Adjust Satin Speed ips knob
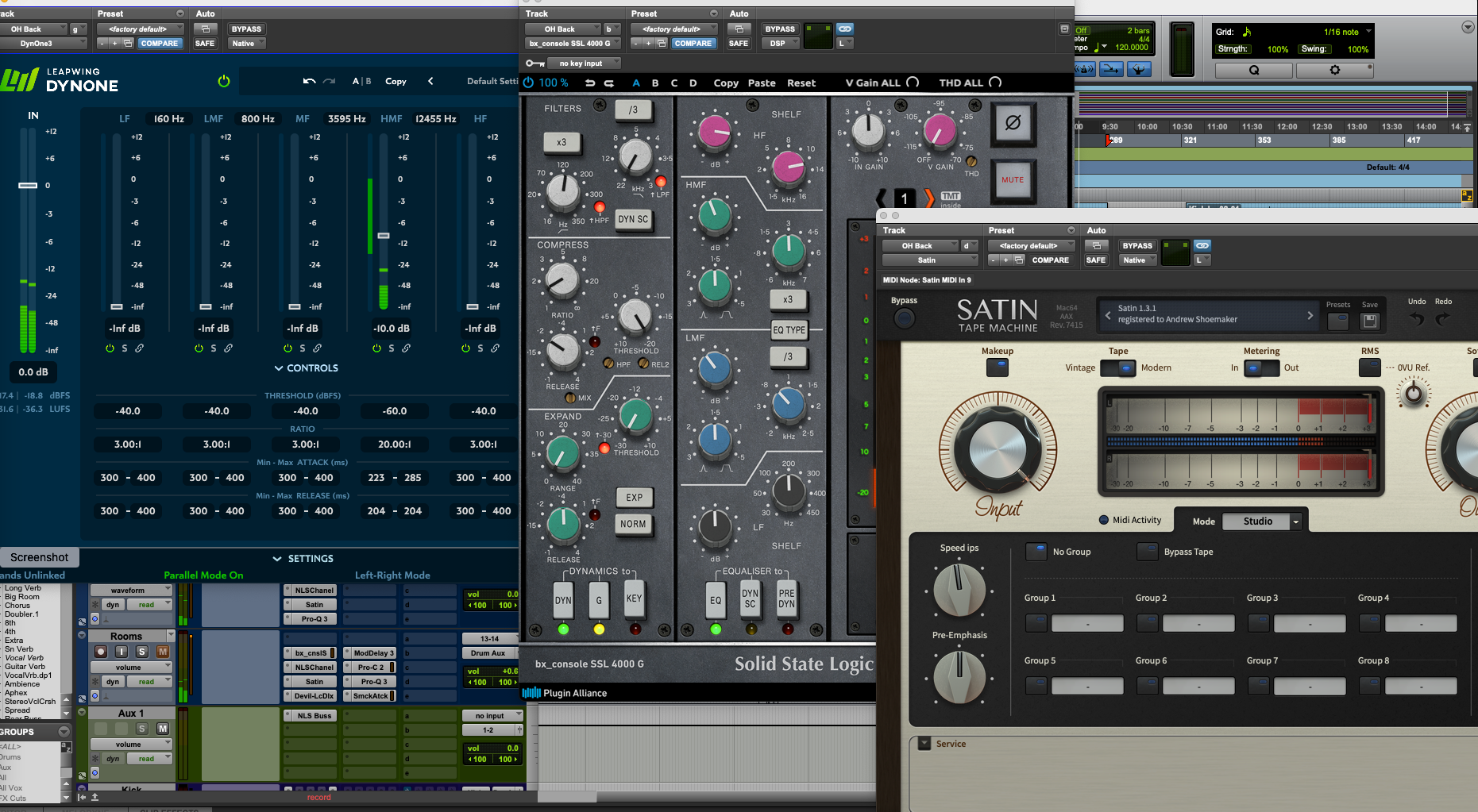This screenshot has width=1478, height=812. pos(959,590)
